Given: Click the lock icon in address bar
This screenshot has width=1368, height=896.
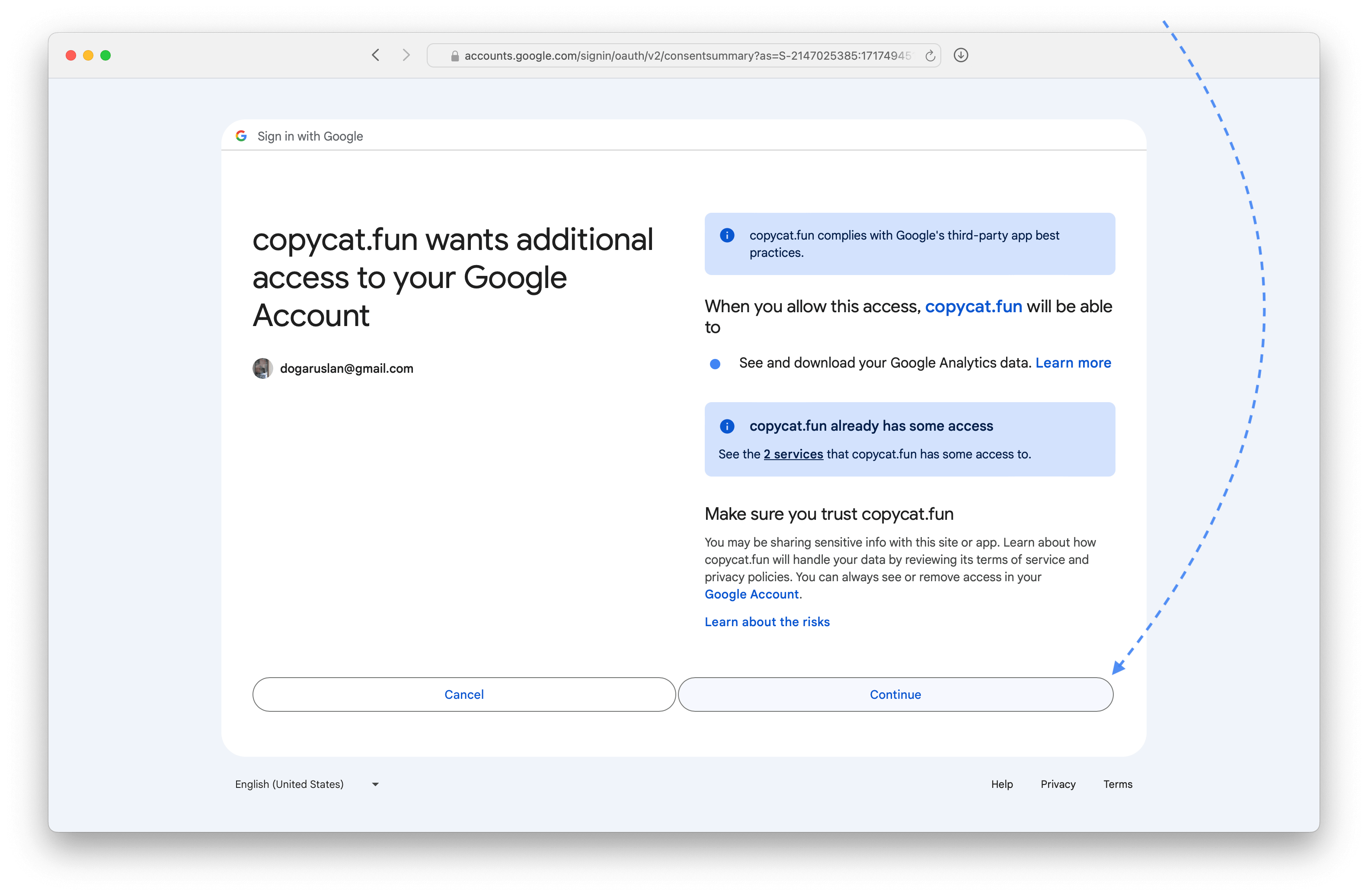Looking at the screenshot, I should [x=455, y=56].
